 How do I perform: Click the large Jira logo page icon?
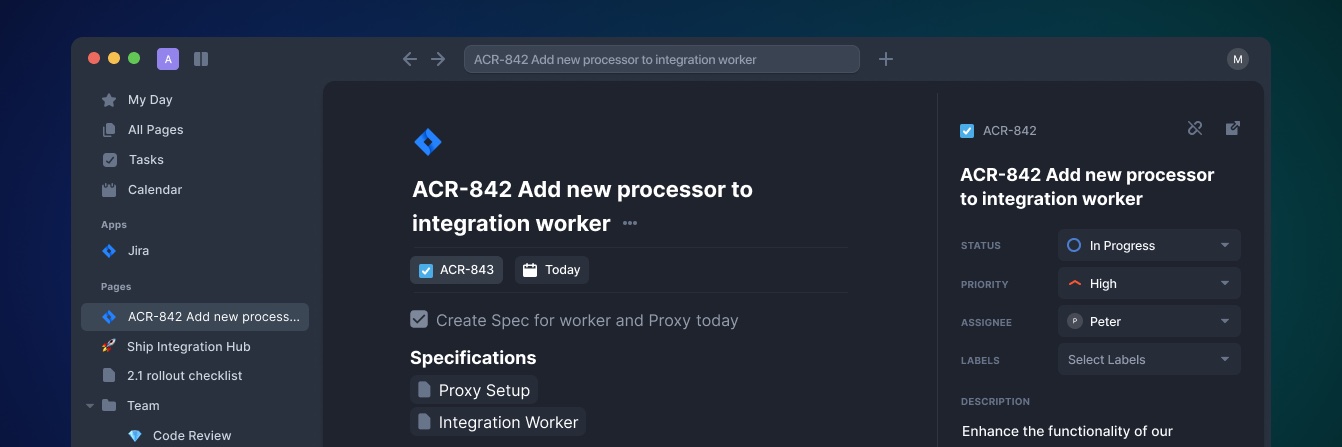(428, 142)
